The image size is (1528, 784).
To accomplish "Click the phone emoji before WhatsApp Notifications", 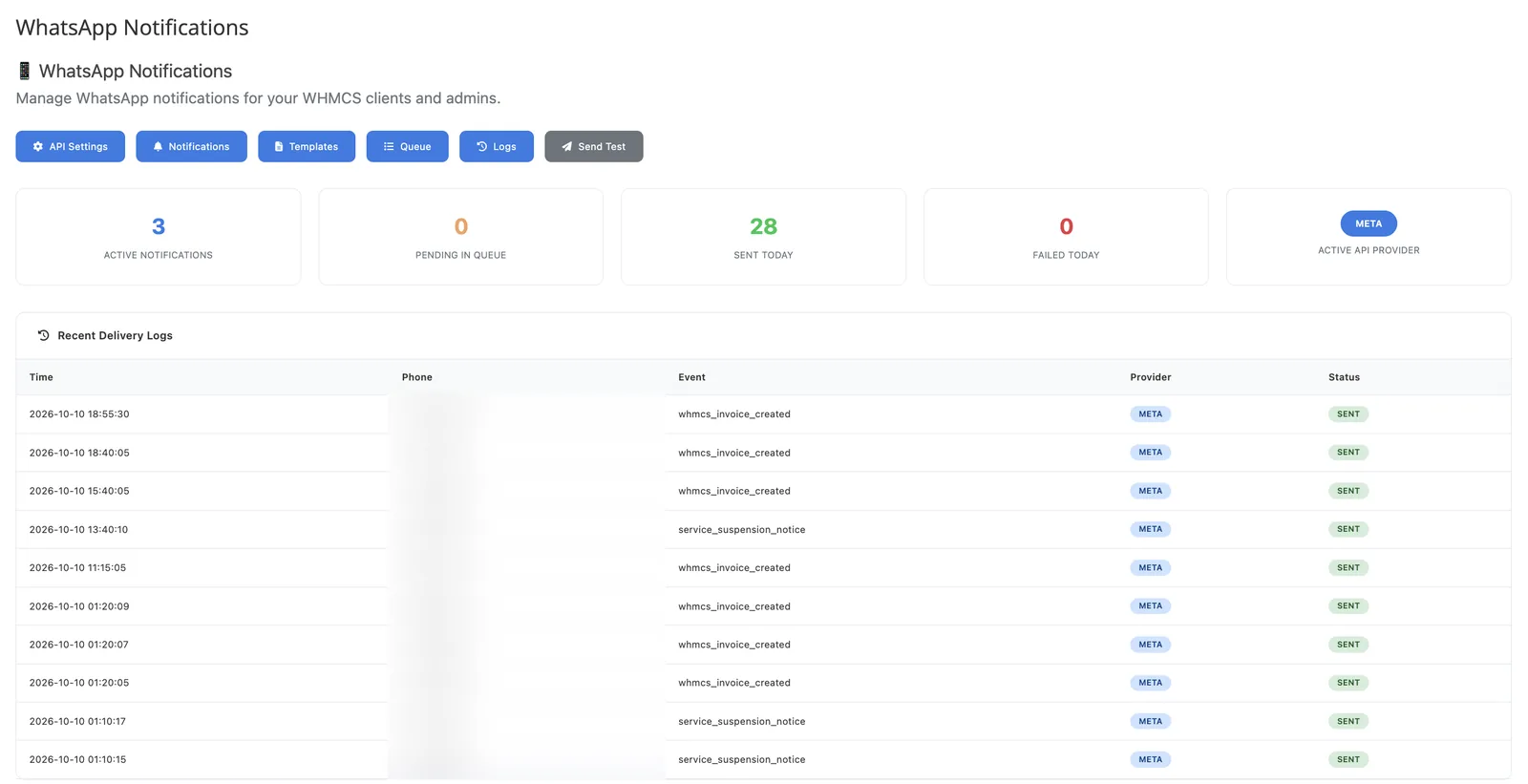I will [x=25, y=71].
